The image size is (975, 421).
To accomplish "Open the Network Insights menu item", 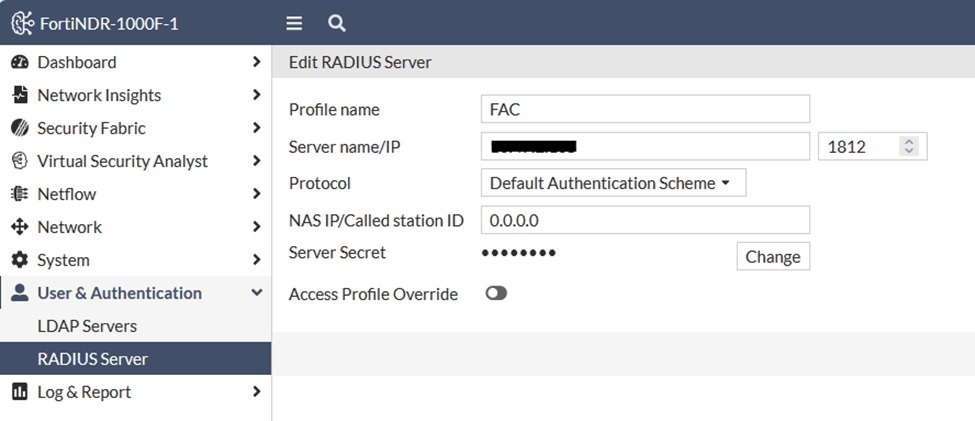I will coord(136,95).
